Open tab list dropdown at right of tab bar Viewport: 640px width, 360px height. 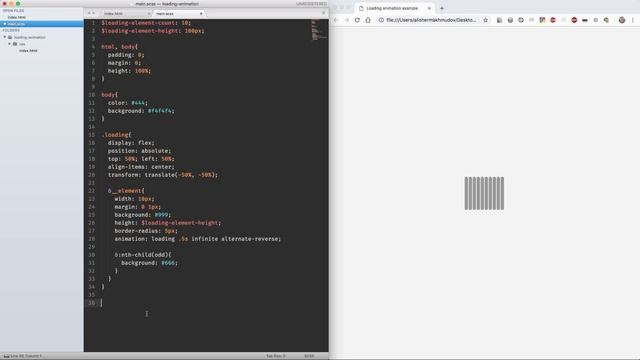pyautogui.click(x=324, y=13)
